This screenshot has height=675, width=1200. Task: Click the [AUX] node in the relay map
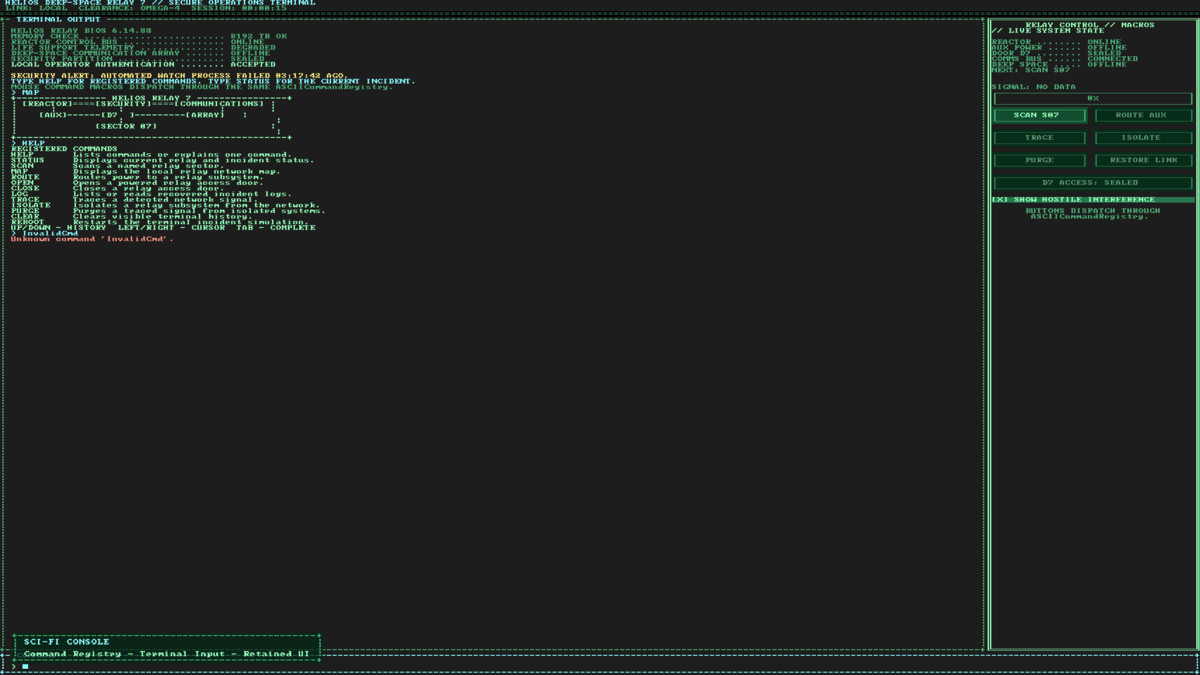pyautogui.click(x=54, y=115)
